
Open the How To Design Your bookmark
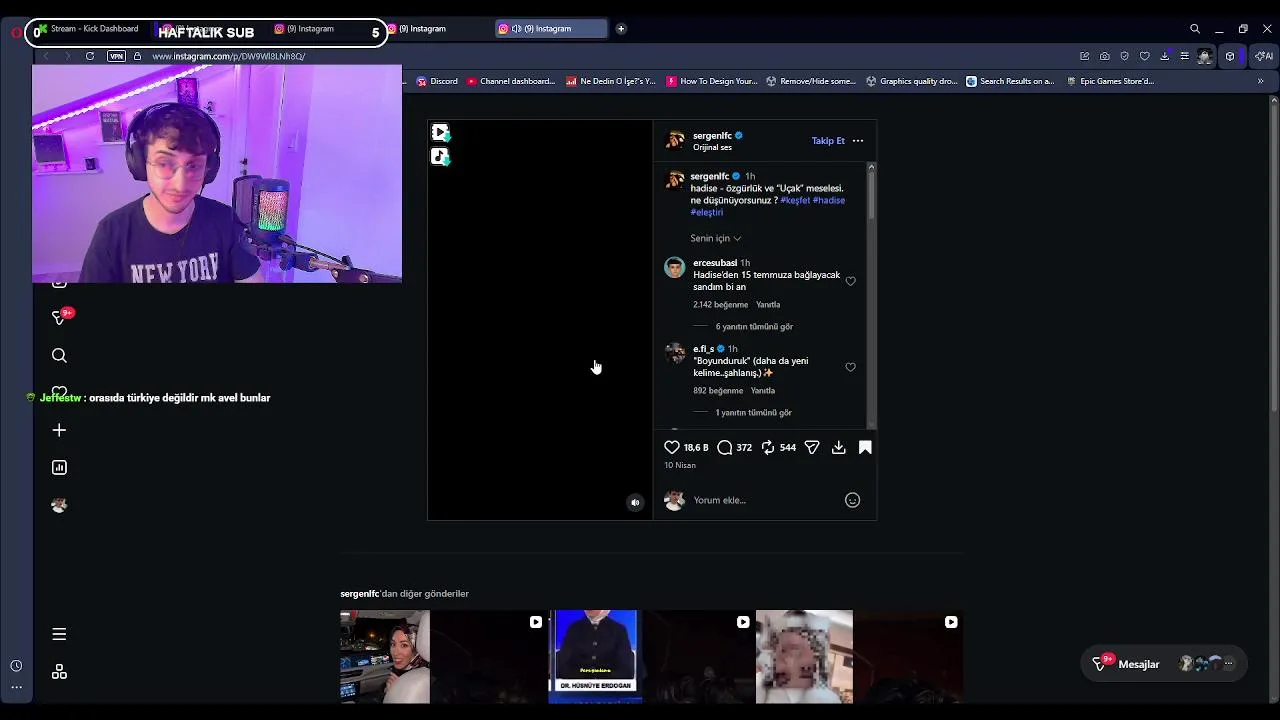712,81
